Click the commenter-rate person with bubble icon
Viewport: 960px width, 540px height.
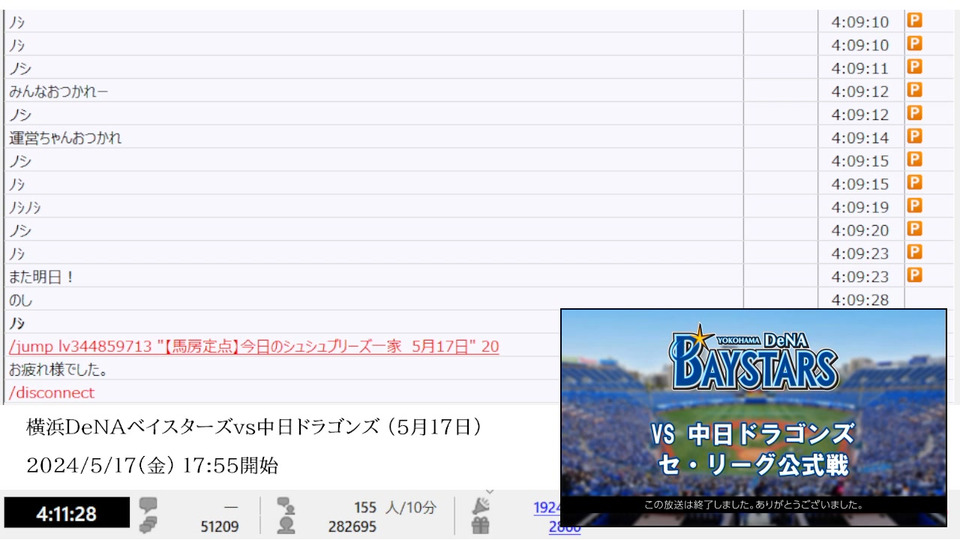tap(286, 506)
